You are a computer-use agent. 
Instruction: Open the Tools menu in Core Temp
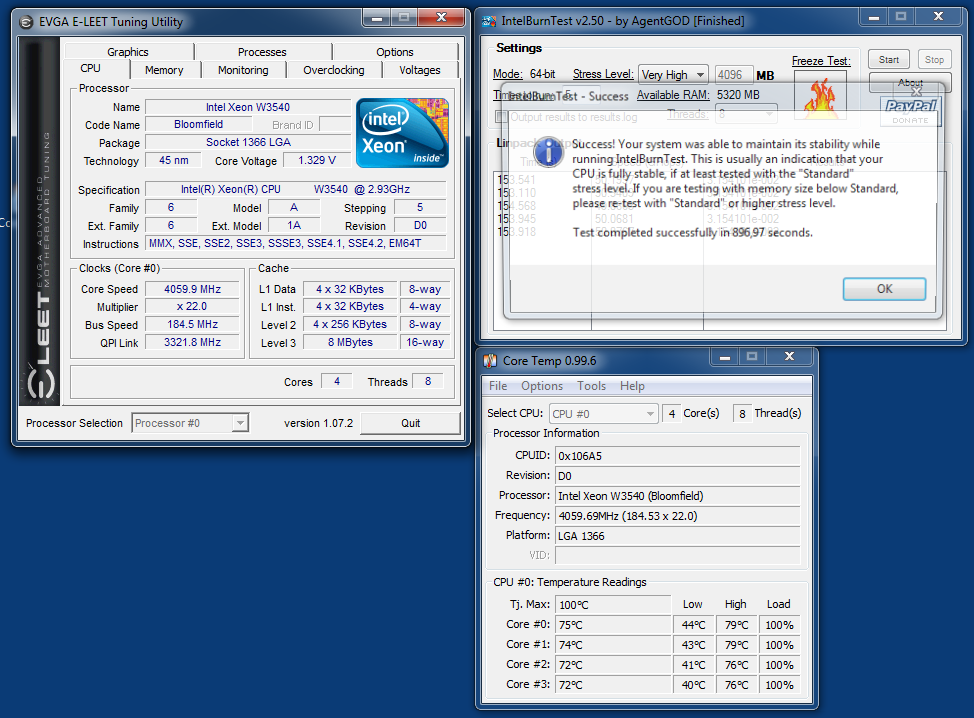point(591,386)
